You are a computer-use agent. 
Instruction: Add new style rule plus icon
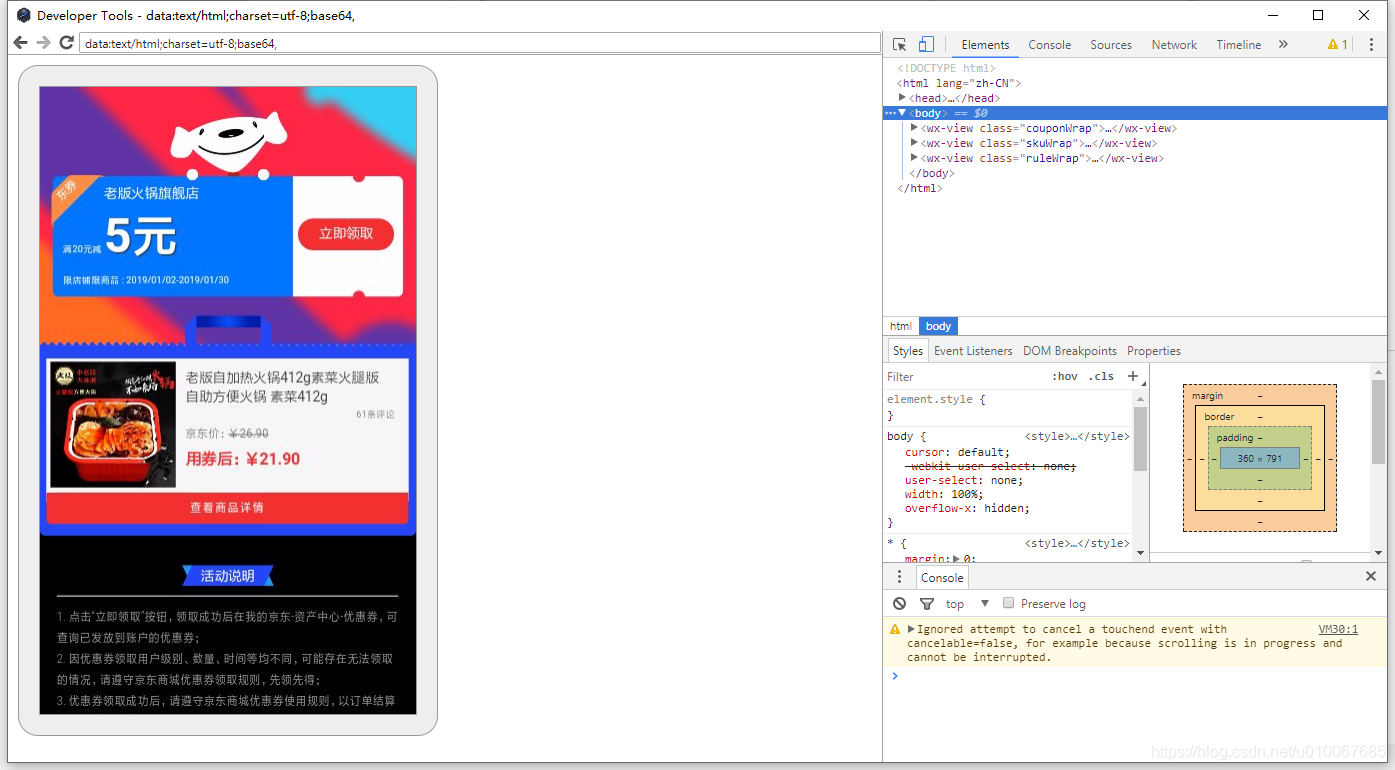[x=1133, y=376]
